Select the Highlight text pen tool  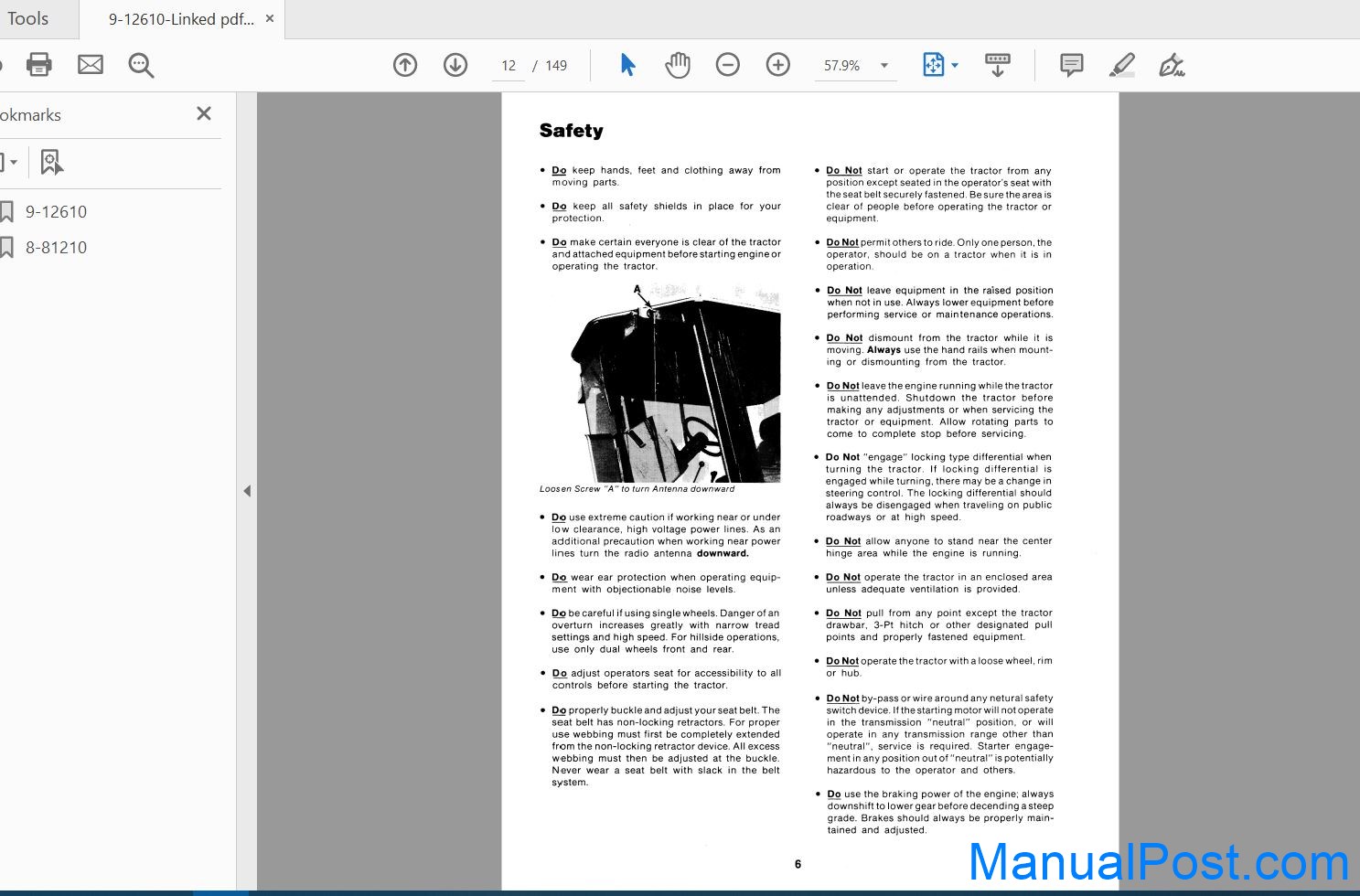1122,65
